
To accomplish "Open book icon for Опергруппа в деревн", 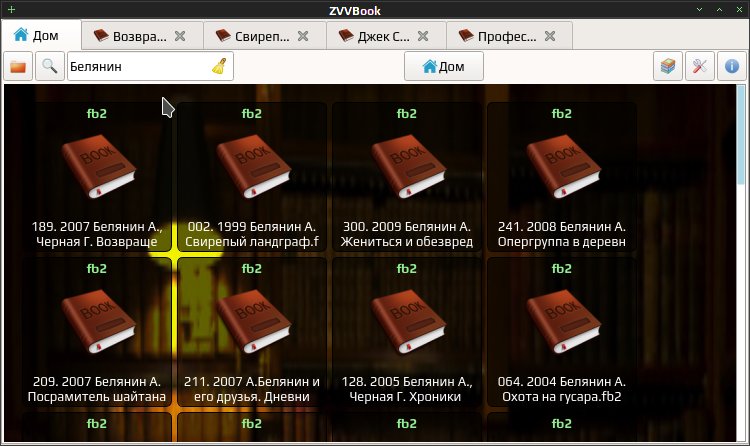I will click(563, 167).
